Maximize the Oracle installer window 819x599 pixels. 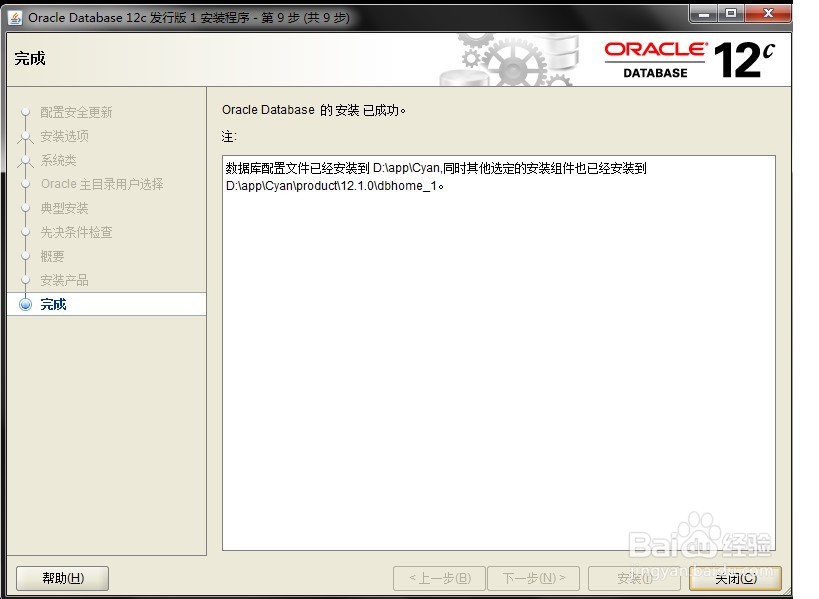click(731, 14)
